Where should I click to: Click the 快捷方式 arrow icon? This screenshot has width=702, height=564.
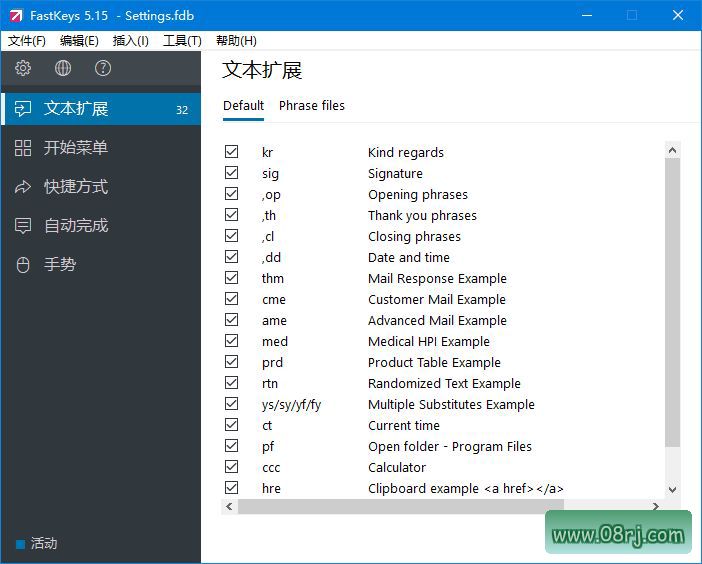(23, 187)
